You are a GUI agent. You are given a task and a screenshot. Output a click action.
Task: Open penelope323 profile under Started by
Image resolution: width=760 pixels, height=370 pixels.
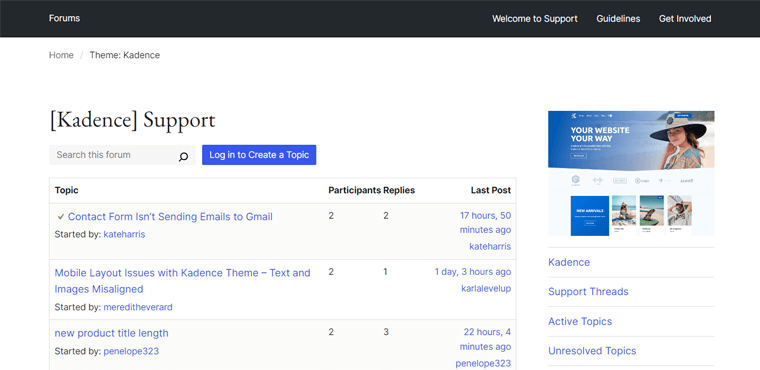pos(131,351)
